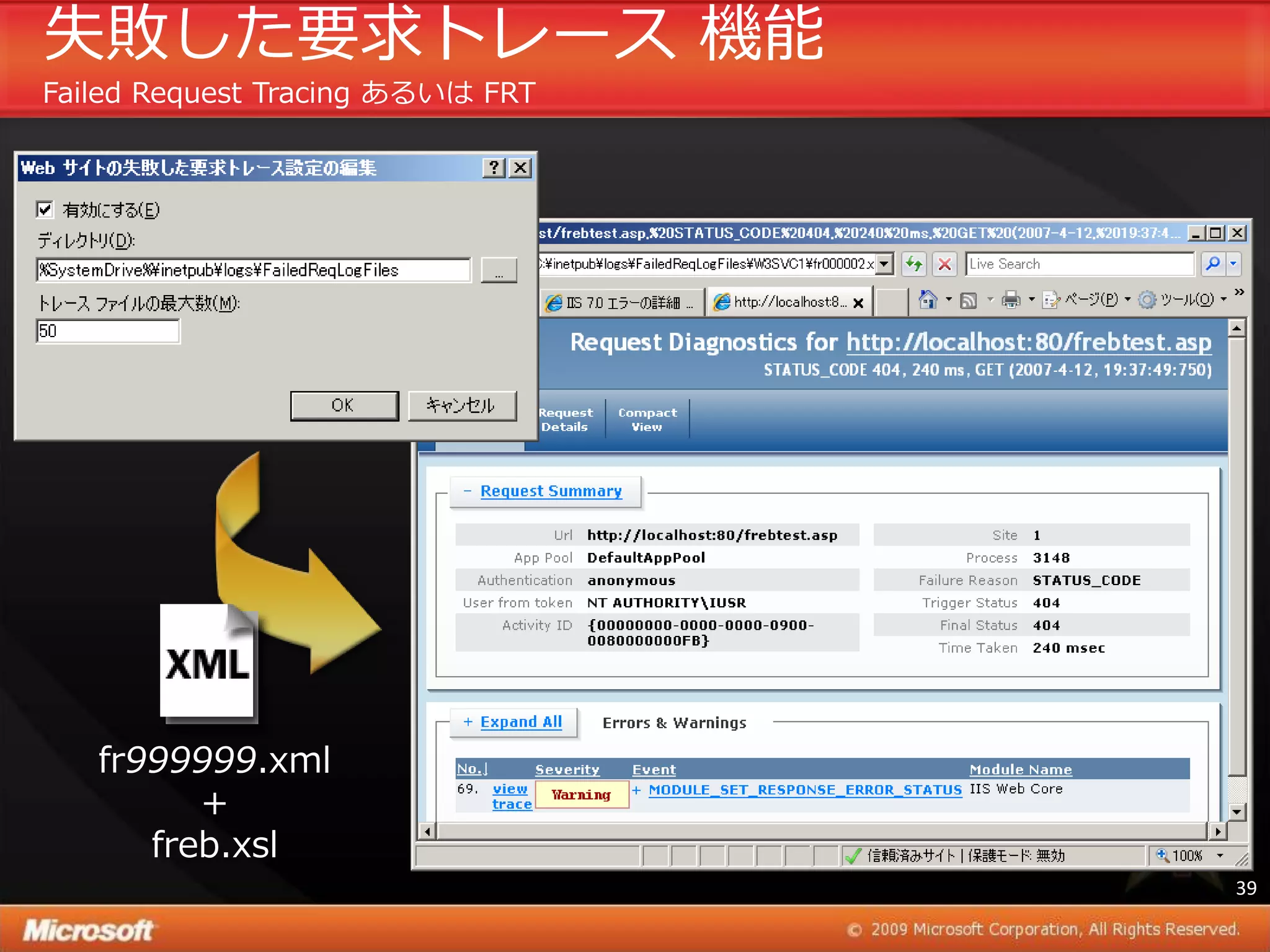Open the Home button dropdown arrow
This screenshot has width=1270, height=952.
[x=948, y=300]
